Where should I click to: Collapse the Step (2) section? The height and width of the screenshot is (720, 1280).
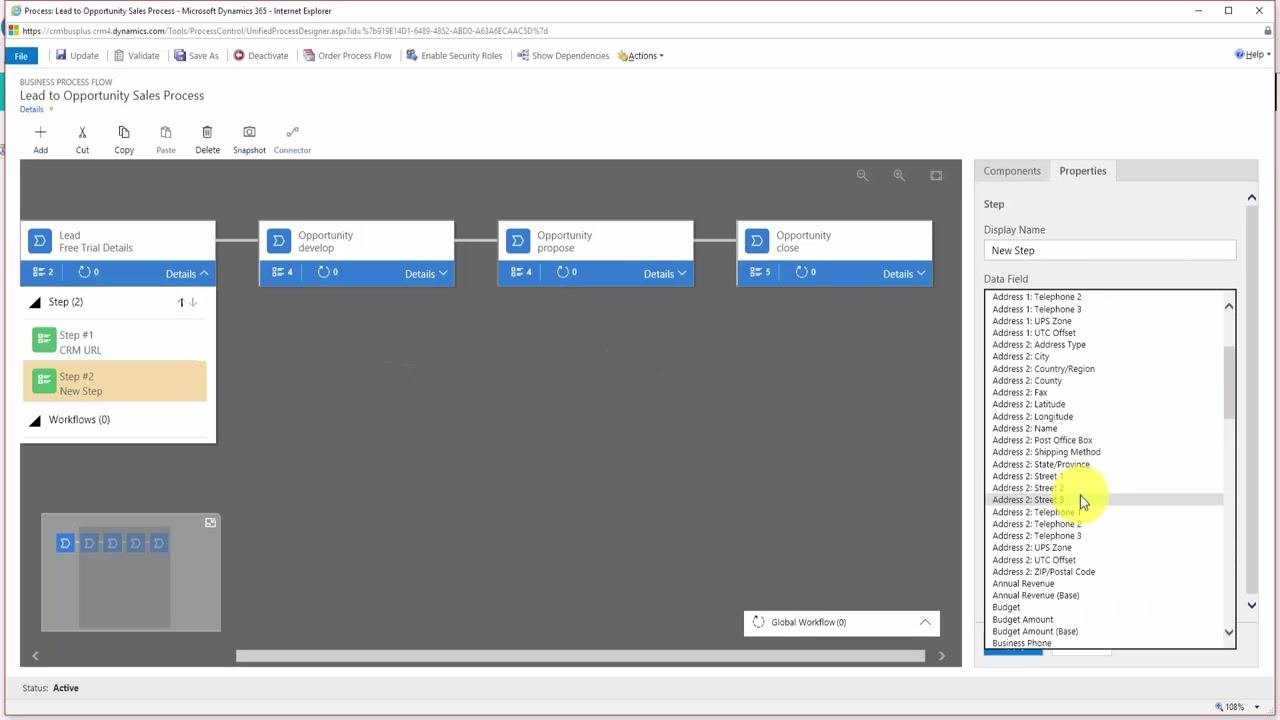[x=35, y=302]
